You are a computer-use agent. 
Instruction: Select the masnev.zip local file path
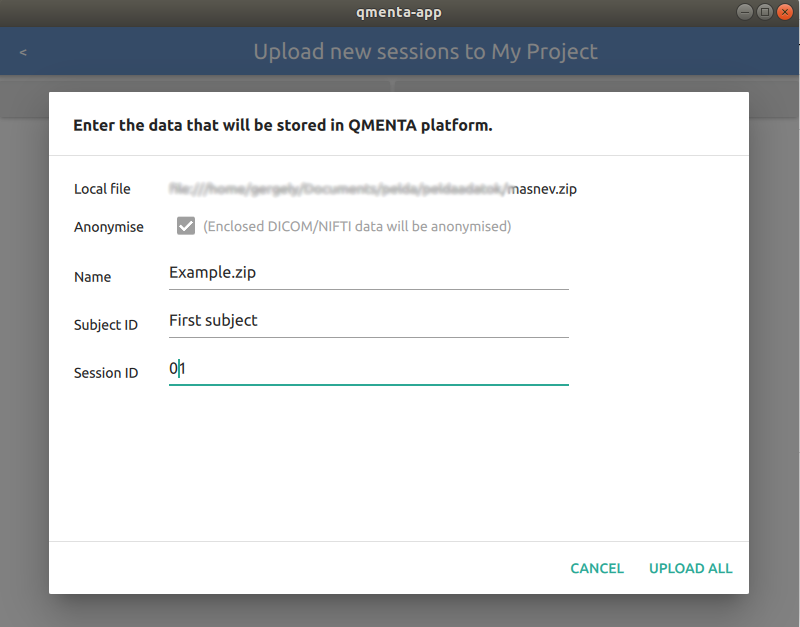(x=373, y=189)
